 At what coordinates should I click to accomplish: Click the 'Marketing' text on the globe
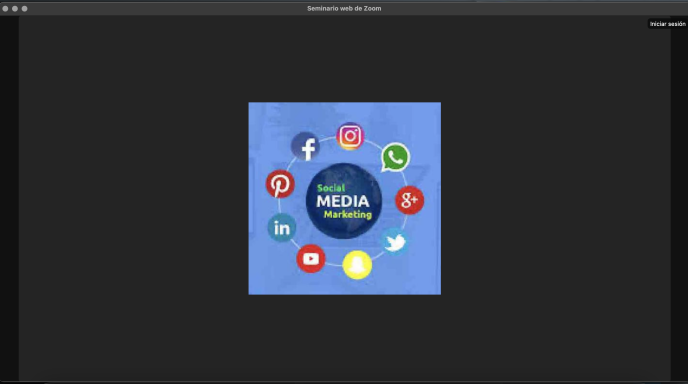(x=348, y=215)
